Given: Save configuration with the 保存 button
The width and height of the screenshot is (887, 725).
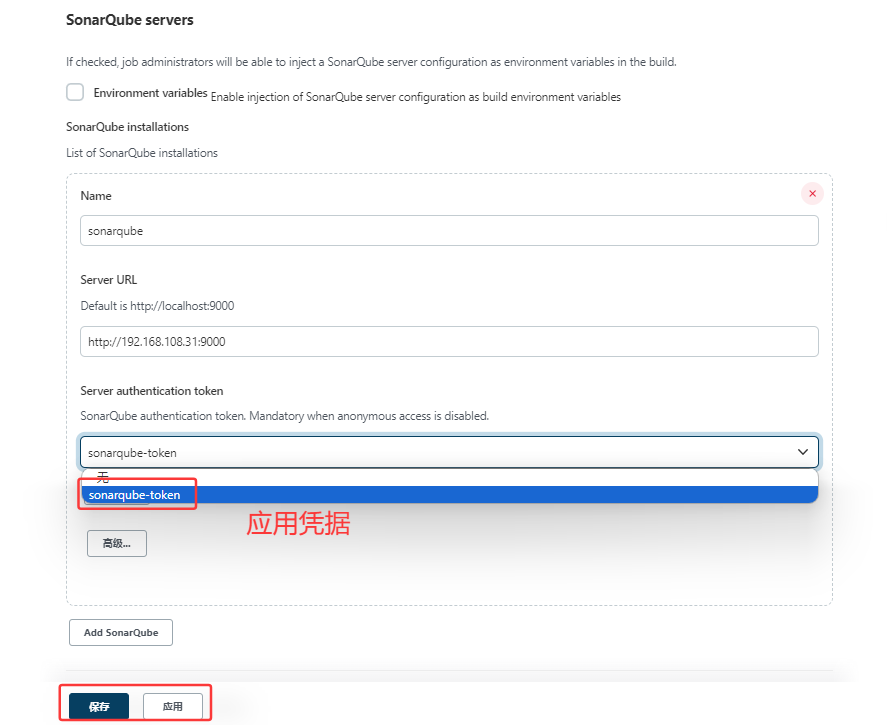Looking at the screenshot, I should pos(99,706).
